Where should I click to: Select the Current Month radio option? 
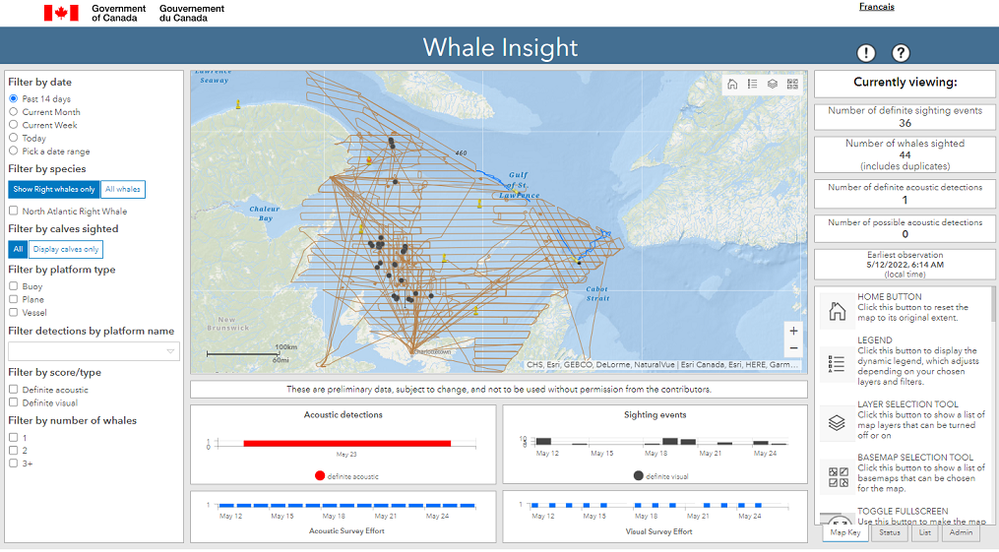13,112
